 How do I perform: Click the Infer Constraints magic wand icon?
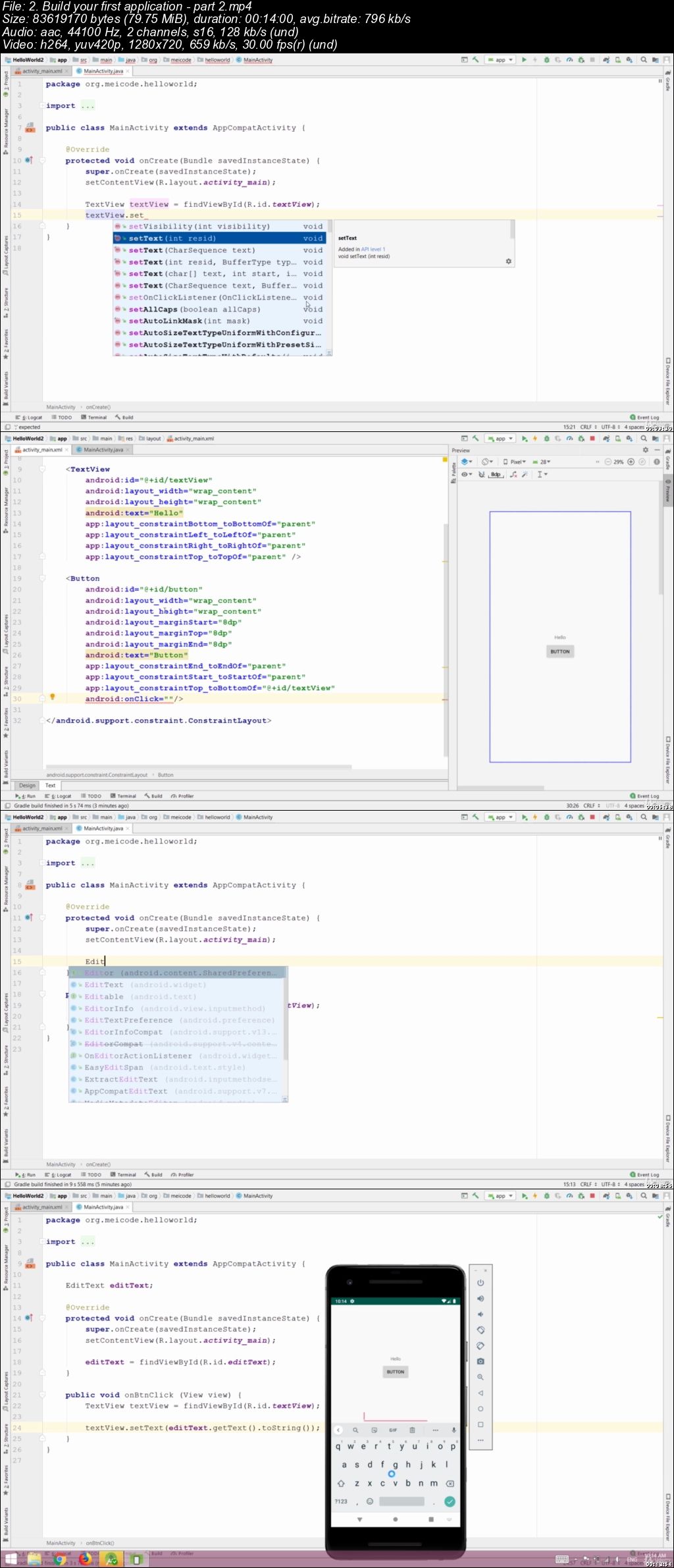pos(525,474)
